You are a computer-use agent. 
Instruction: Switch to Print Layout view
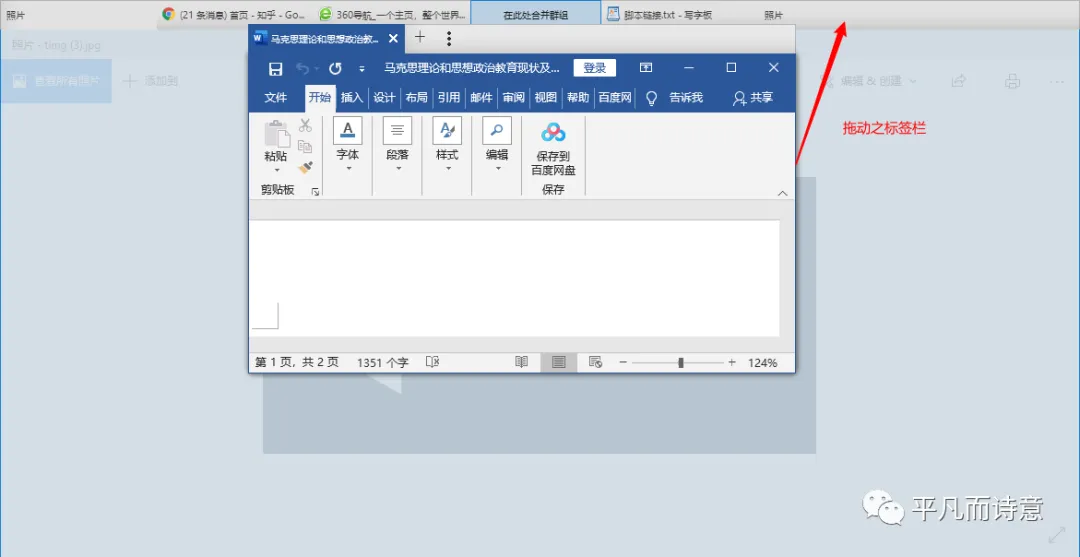pyautogui.click(x=559, y=362)
